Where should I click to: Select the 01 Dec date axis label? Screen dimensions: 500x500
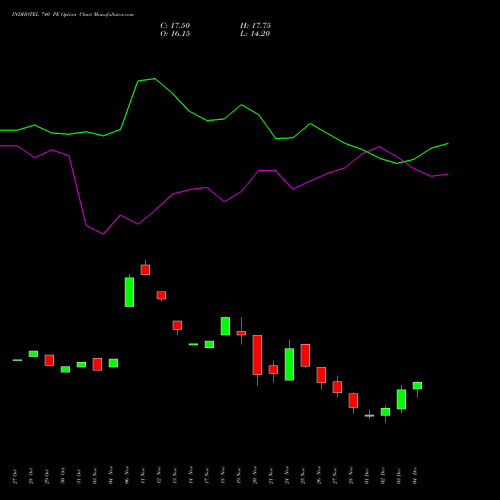(367, 475)
